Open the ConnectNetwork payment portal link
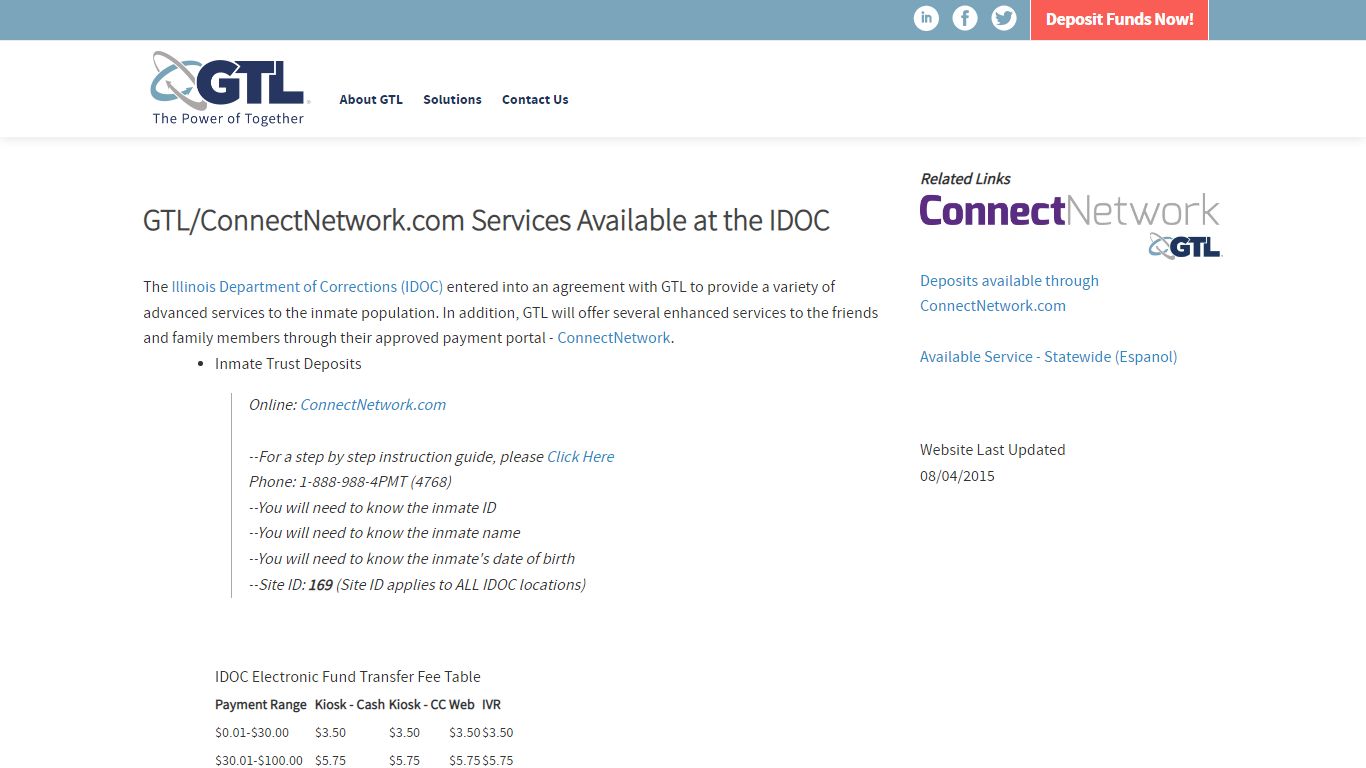This screenshot has width=1366, height=768. pos(613,338)
